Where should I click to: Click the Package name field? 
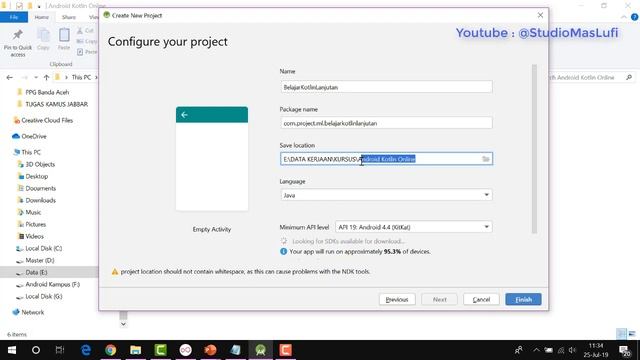tap(386, 123)
